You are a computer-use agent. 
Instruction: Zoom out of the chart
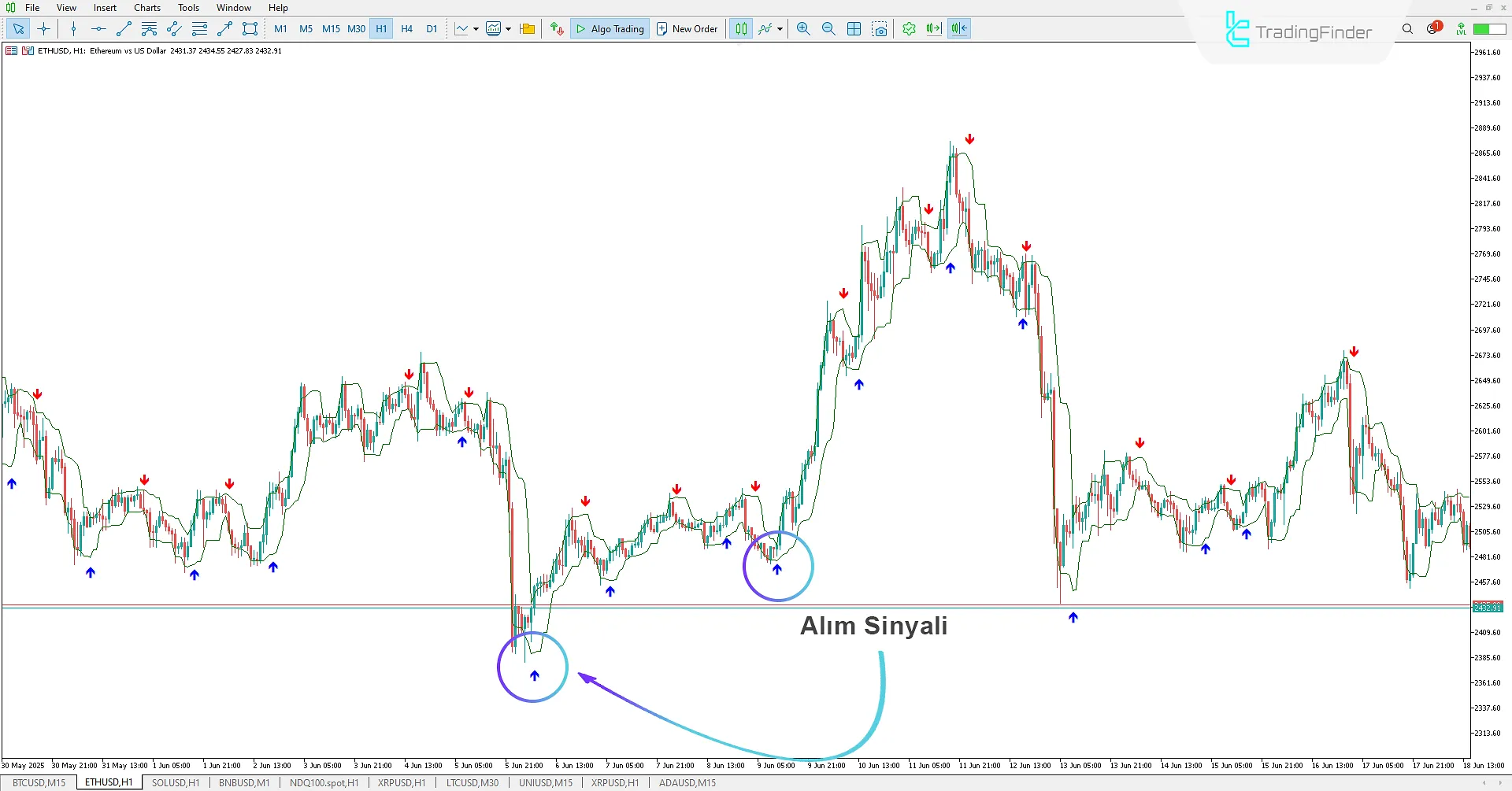coord(828,28)
